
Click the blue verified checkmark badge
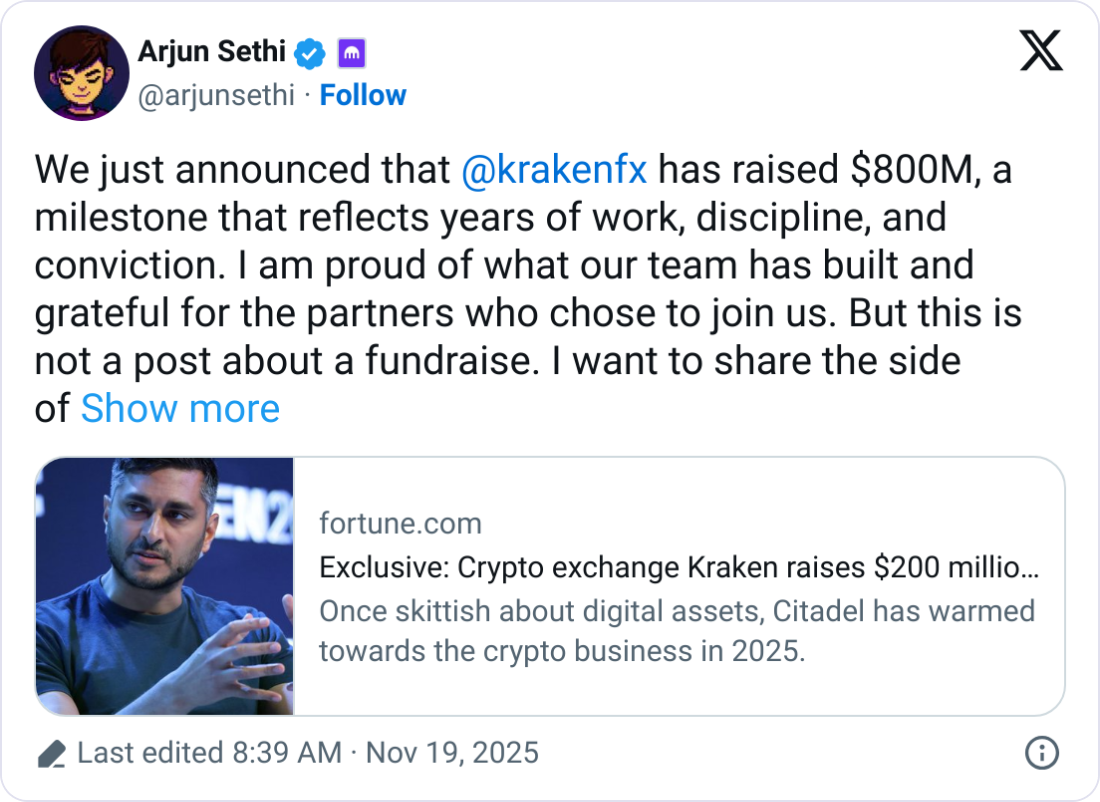coord(310,53)
